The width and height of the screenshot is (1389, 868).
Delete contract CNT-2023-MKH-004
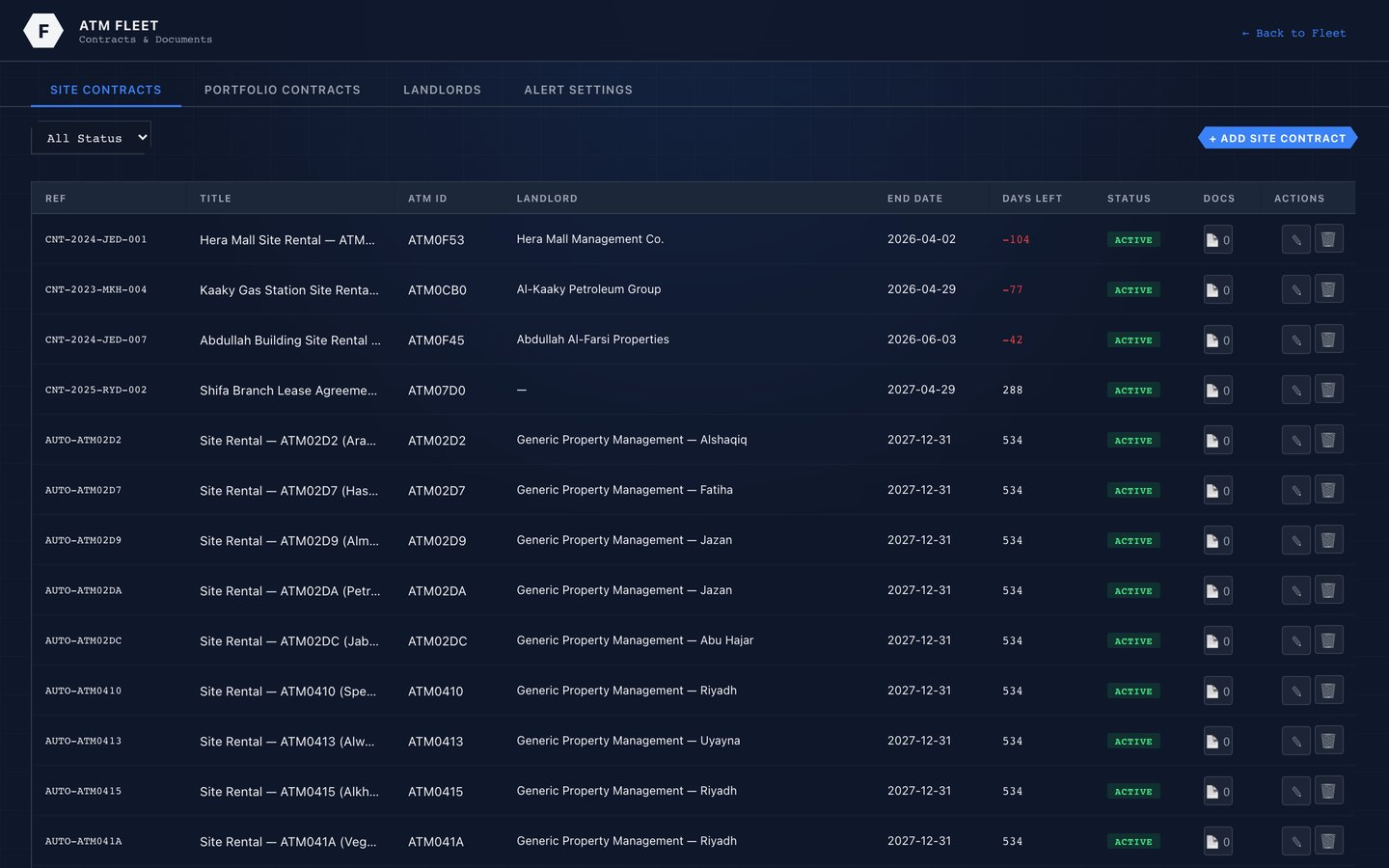click(1328, 289)
